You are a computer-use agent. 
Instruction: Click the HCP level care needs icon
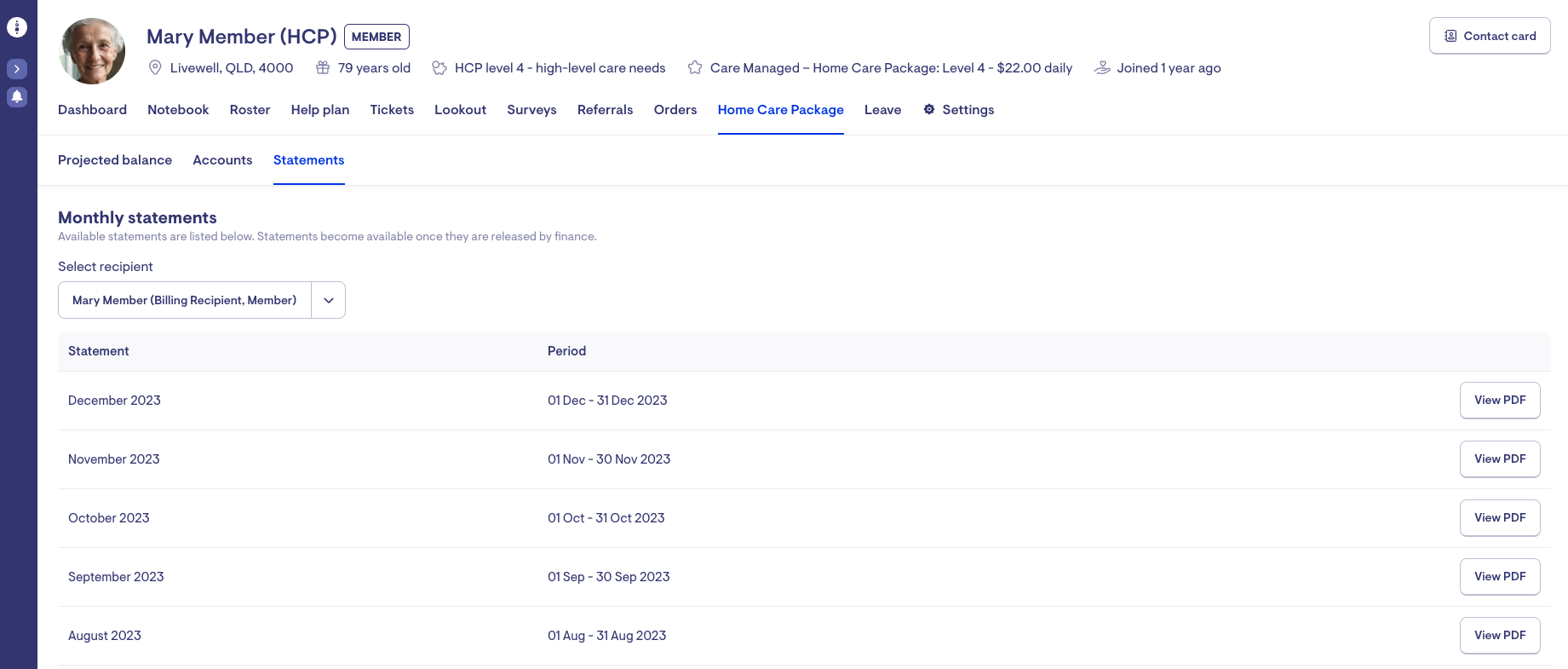pos(439,68)
